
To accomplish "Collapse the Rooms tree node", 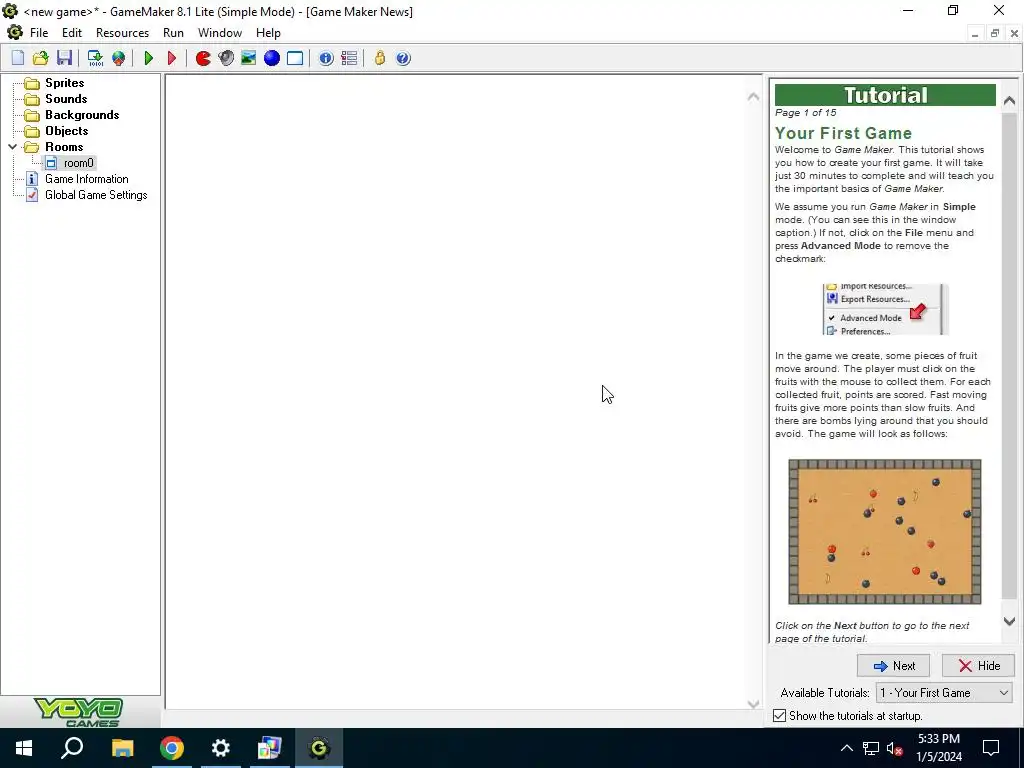I will click(12, 147).
